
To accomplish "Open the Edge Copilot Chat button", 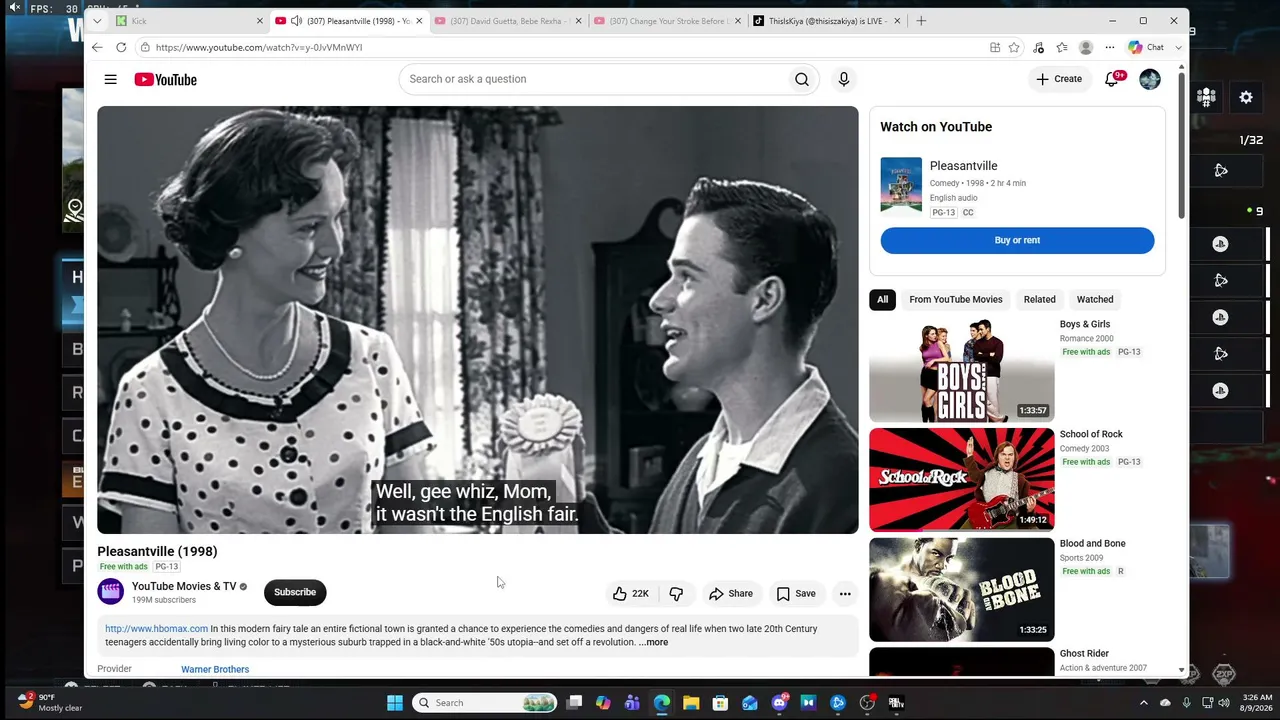I will 1146,47.
